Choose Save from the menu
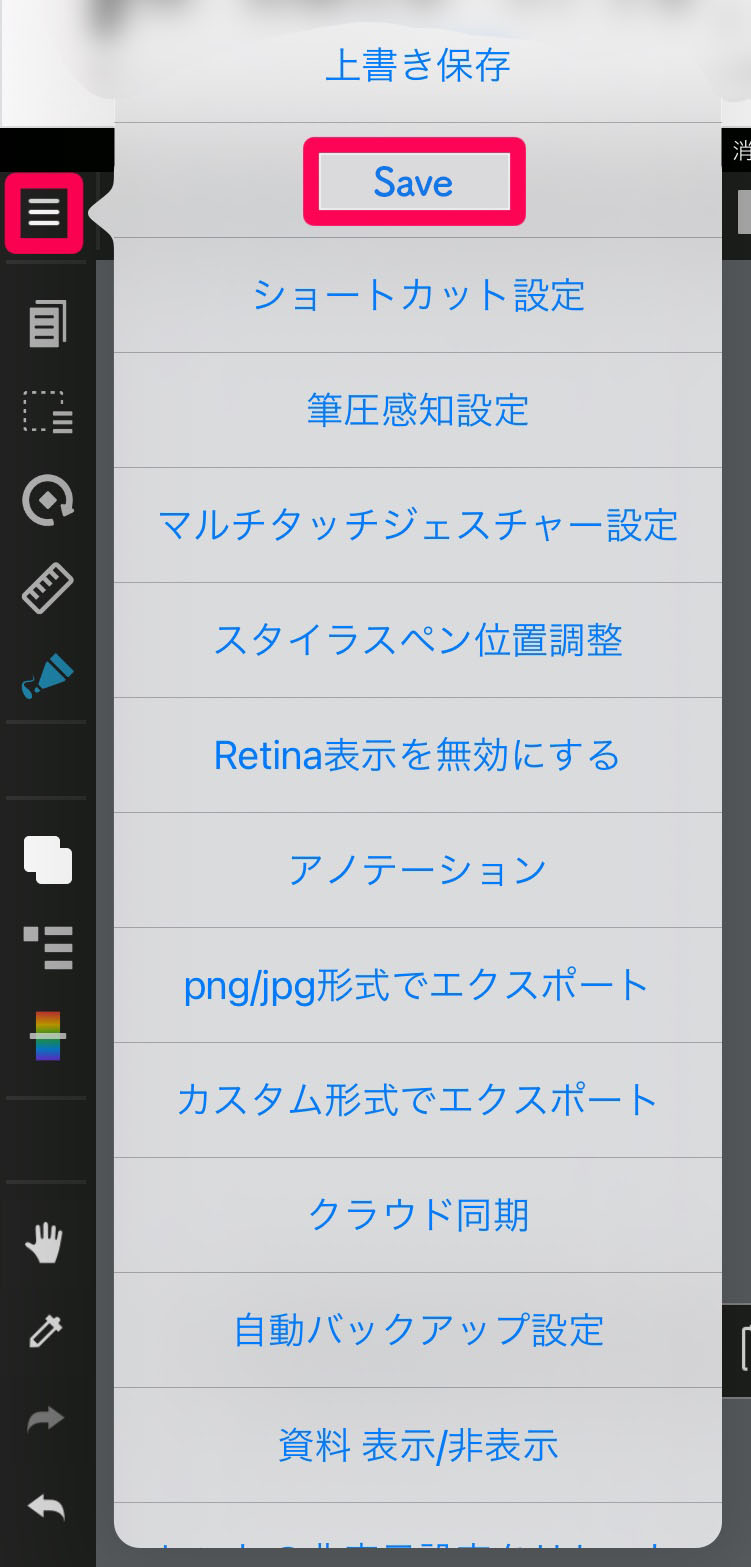The width and height of the screenshot is (751, 1567). click(414, 182)
